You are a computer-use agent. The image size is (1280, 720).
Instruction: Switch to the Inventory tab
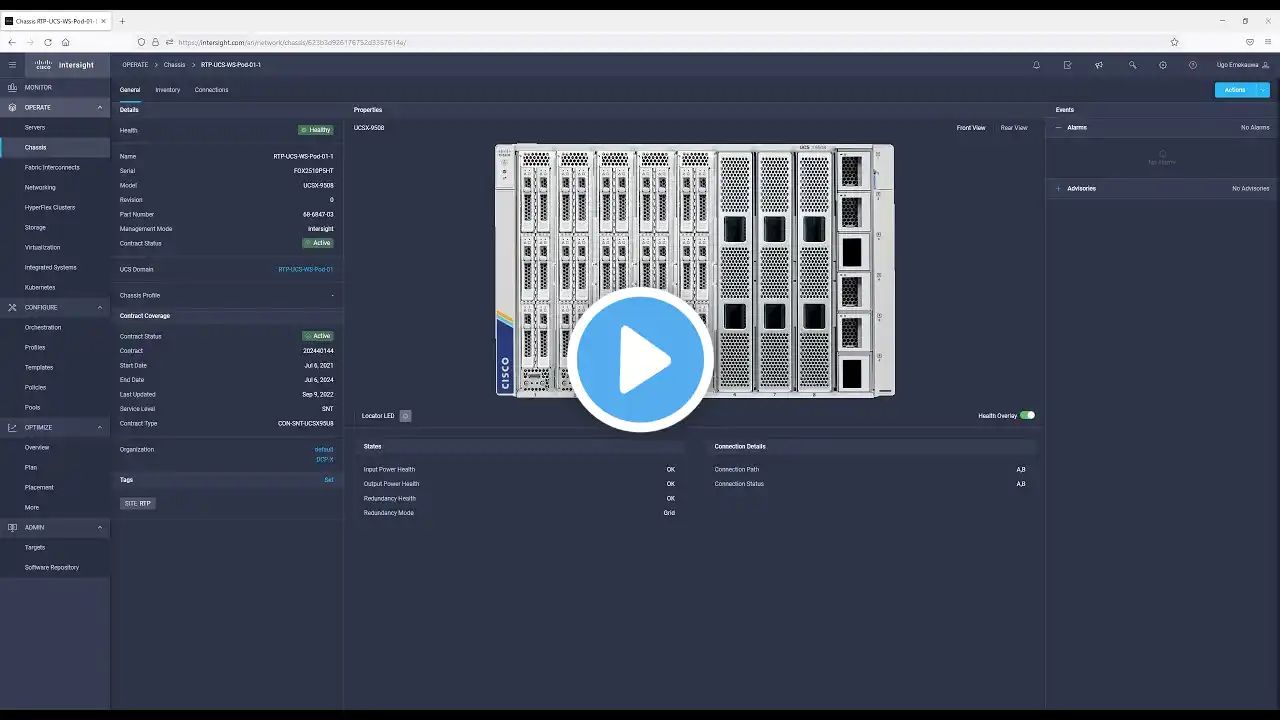pyautogui.click(x=168, y=90)
